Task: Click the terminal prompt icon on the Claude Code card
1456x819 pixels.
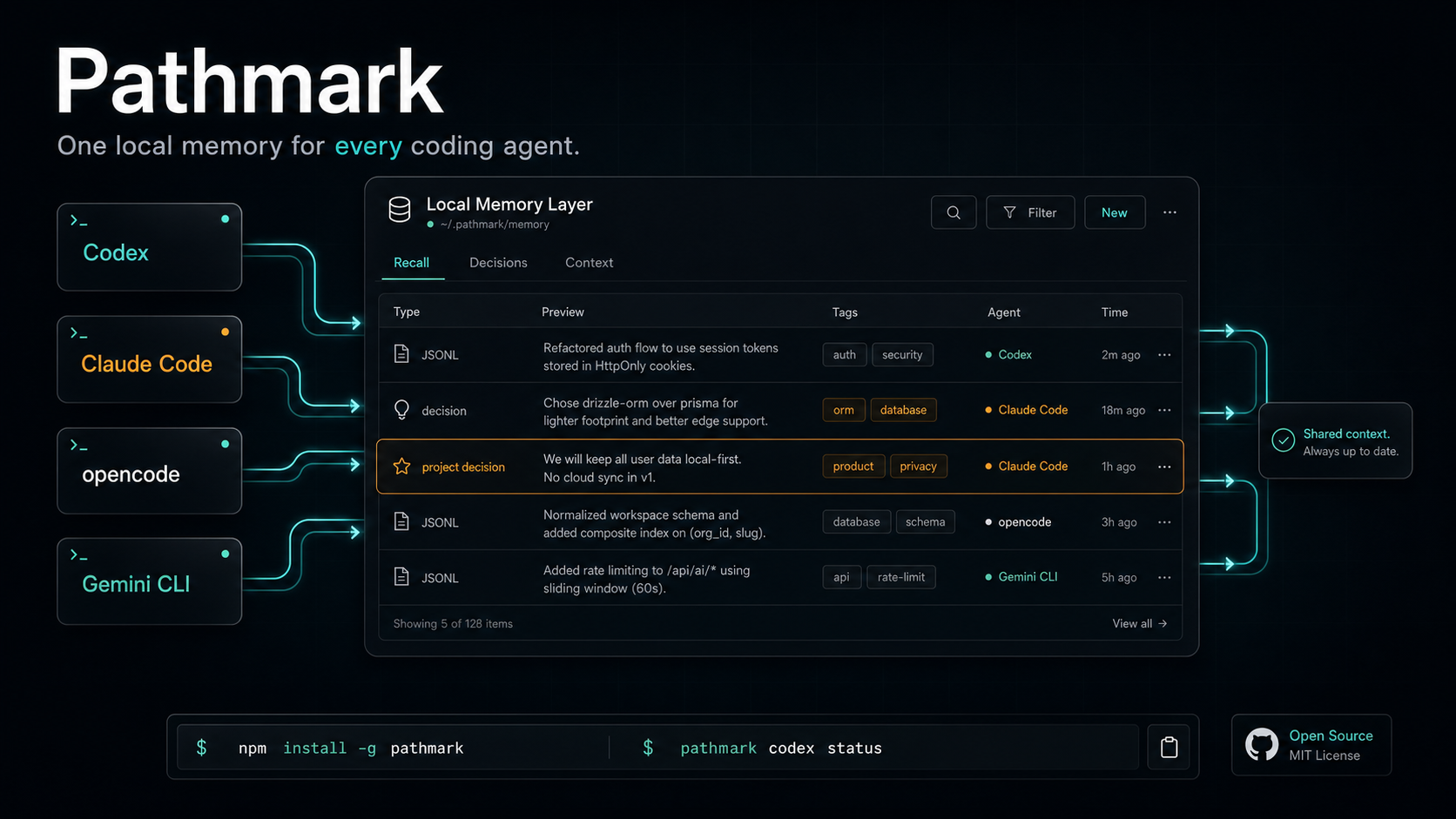Action: (79, 333)
